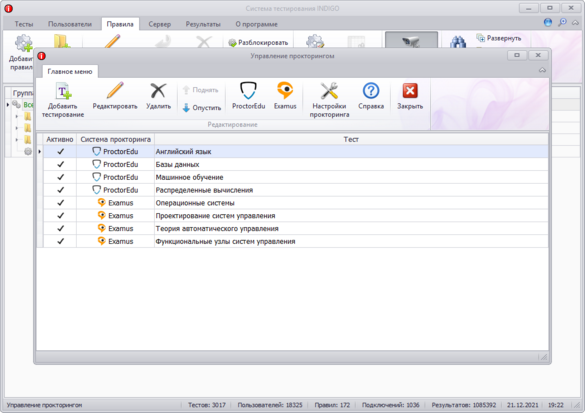The height and width of the screenshot is (413, 585).
Task: Switch to the Результаты ribbon tab
Action: [203, 24]
